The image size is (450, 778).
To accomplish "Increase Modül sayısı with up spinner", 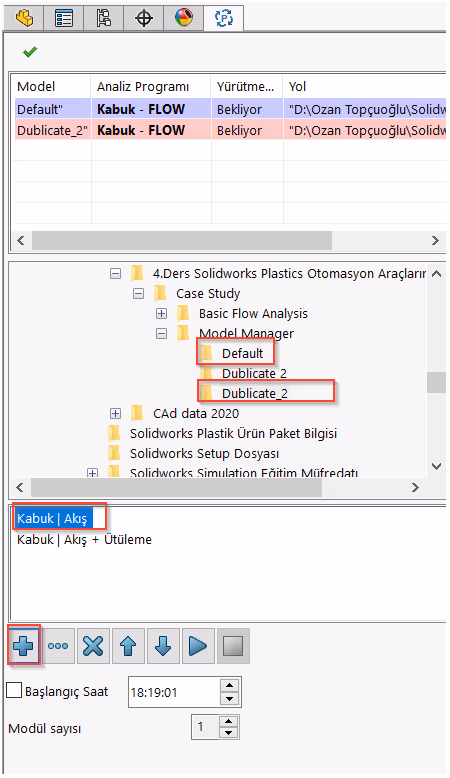I will click(228, 721).
